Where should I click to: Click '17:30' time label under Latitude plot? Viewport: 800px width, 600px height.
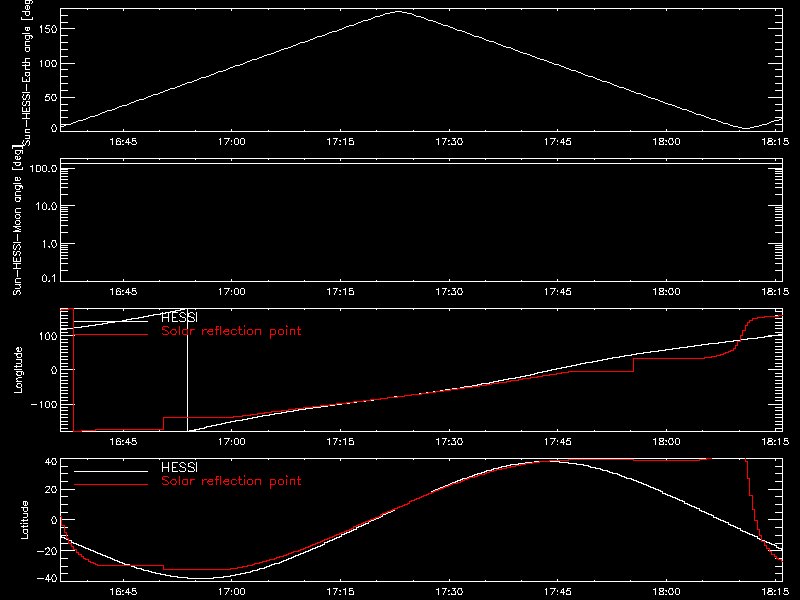[449, 592]
